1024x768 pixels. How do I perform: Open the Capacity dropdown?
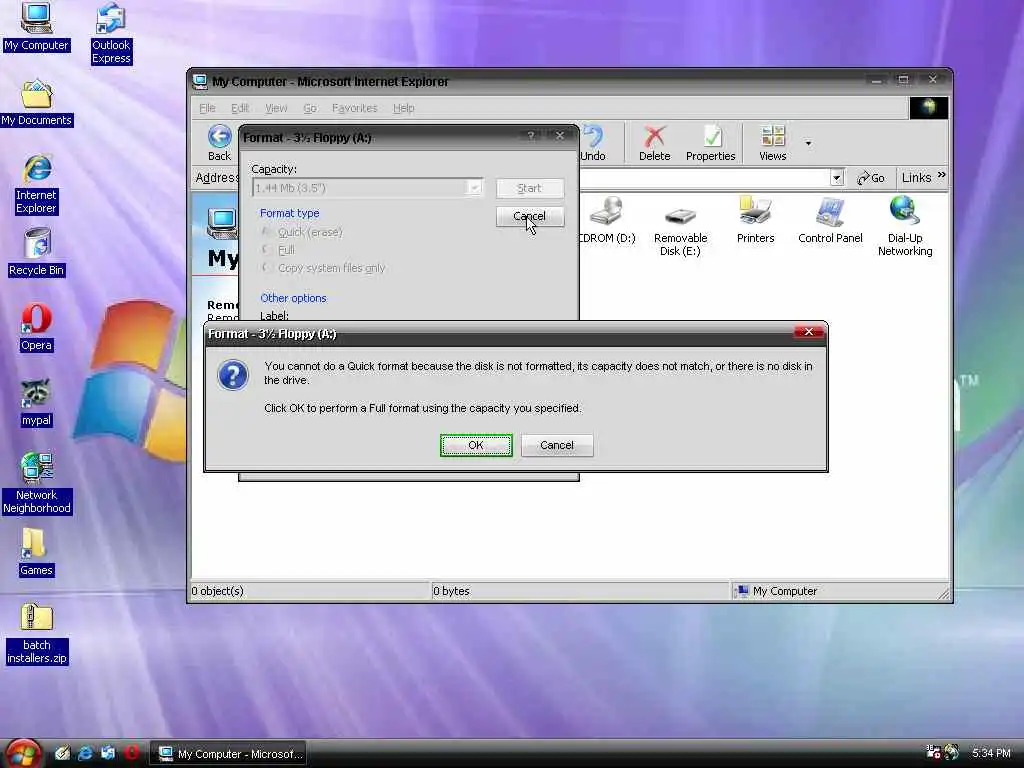coord(475,188)
